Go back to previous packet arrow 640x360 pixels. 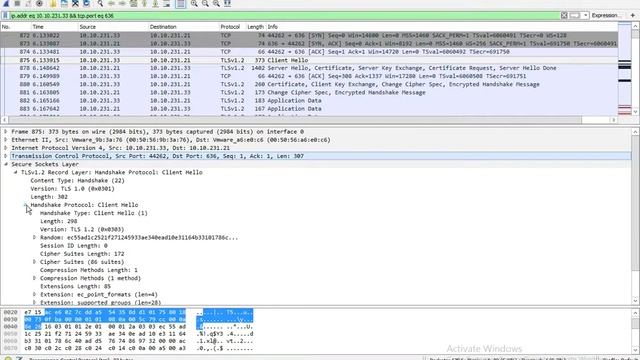tap(111, 3)
